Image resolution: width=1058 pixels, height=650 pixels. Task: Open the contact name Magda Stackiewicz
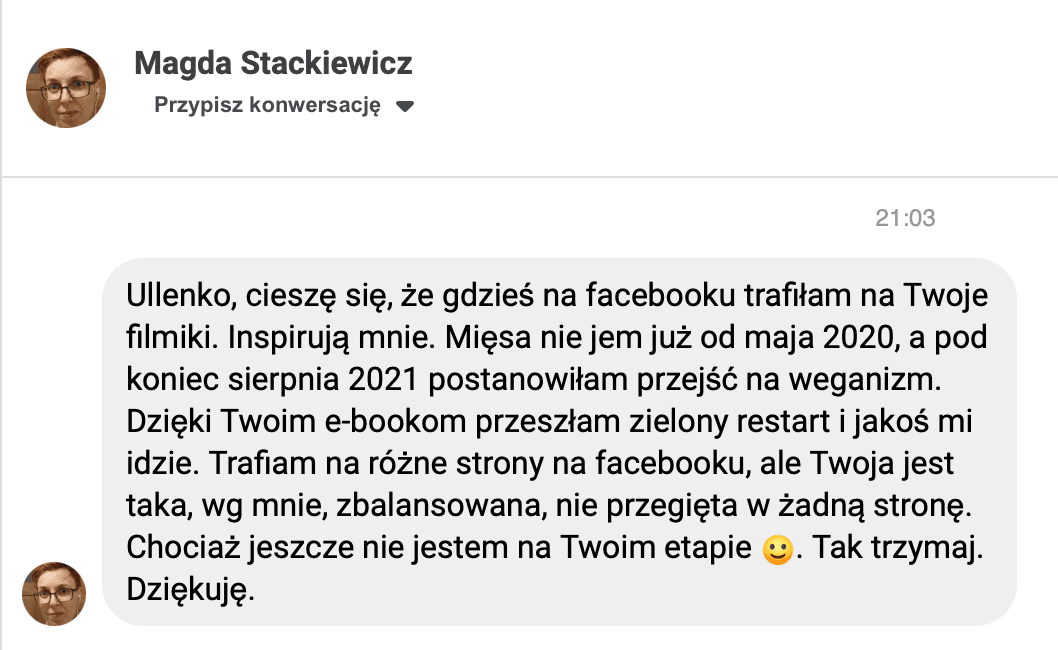pos(273,63)
